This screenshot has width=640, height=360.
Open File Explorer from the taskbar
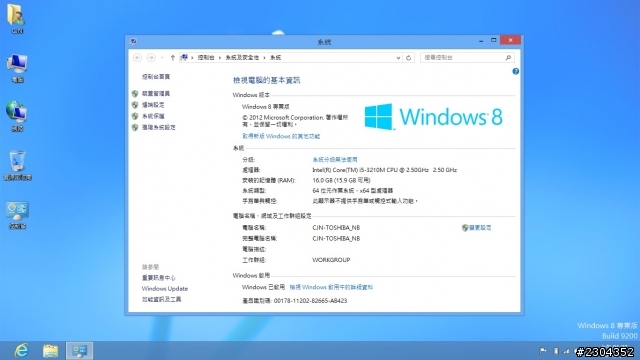pos(51,351)
